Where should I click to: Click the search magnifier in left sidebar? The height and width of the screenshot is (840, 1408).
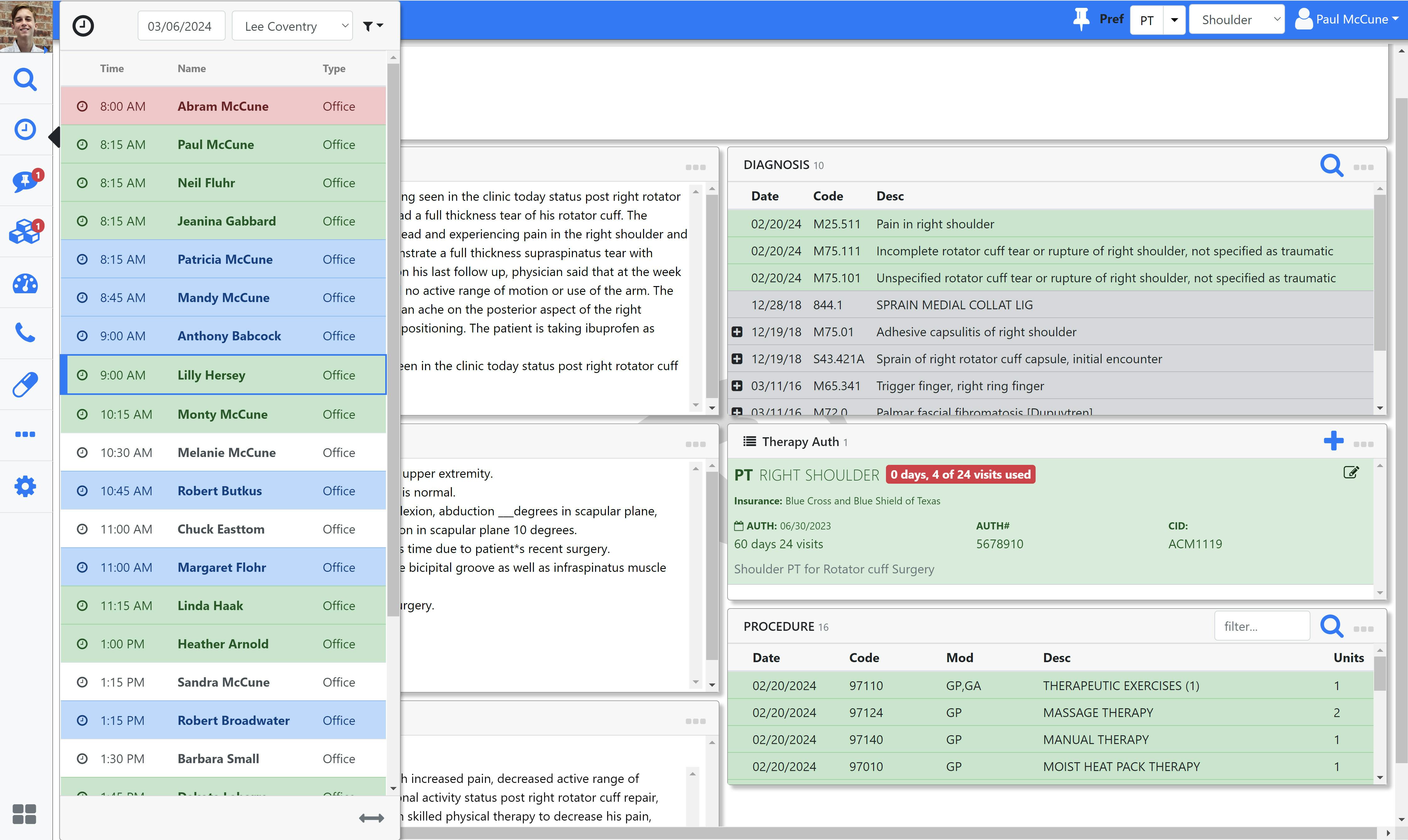[25, 80]
